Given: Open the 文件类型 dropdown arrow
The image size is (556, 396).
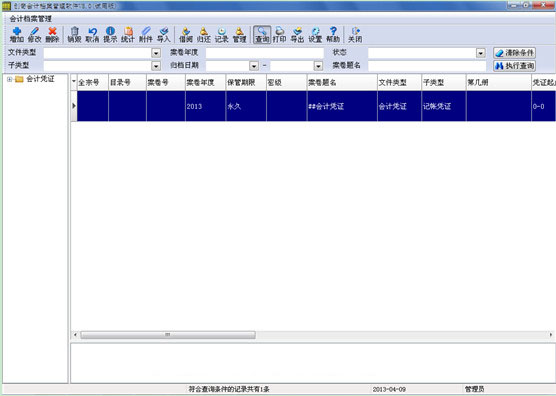Looking at the screenshot, I should (x=156, y=53).
